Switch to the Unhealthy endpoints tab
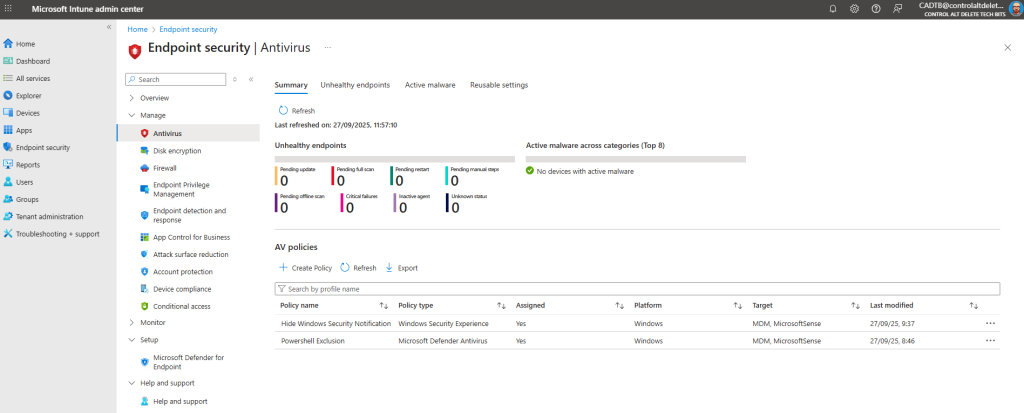1024x413 pixels. click(355, 85)
